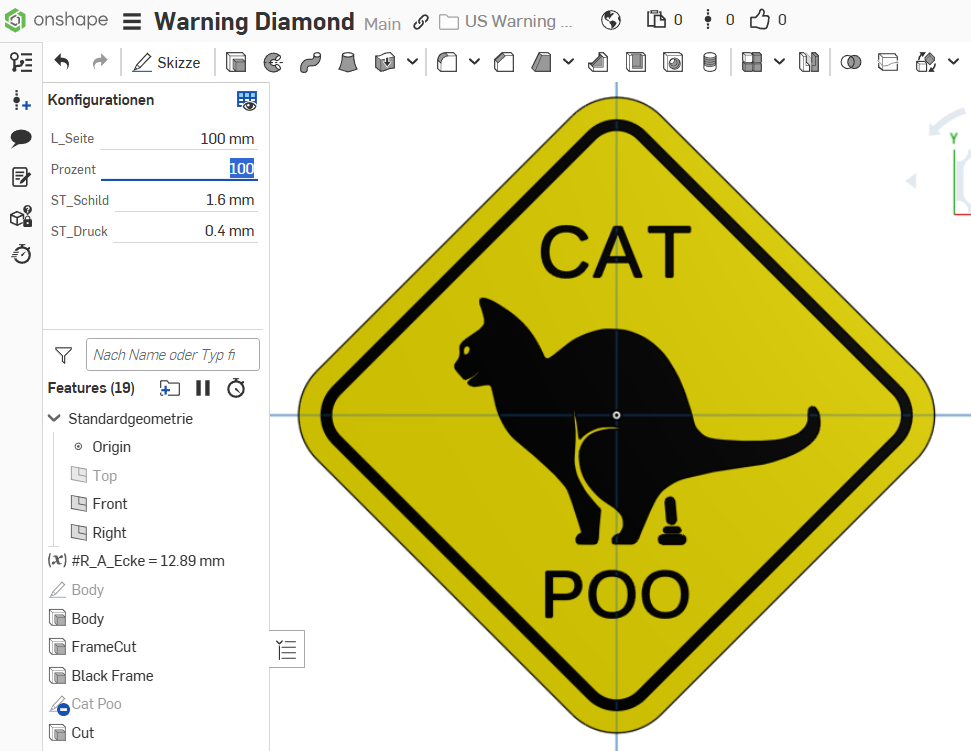
Task: Click the copies count icon
Action: pyautogui.click(x=656, y=20)
